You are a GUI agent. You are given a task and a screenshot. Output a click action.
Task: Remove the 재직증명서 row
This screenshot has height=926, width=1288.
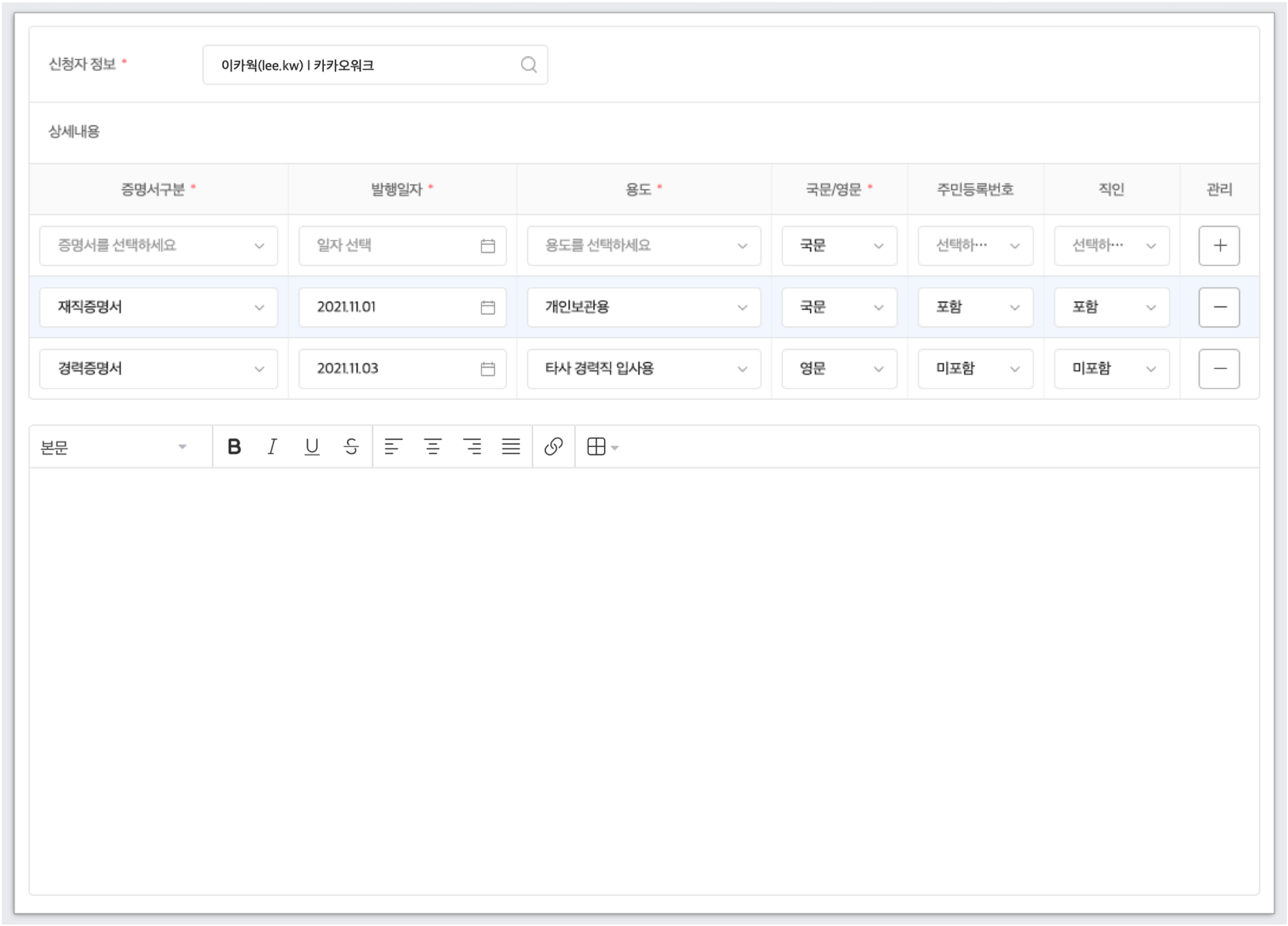pos(1218,307)
